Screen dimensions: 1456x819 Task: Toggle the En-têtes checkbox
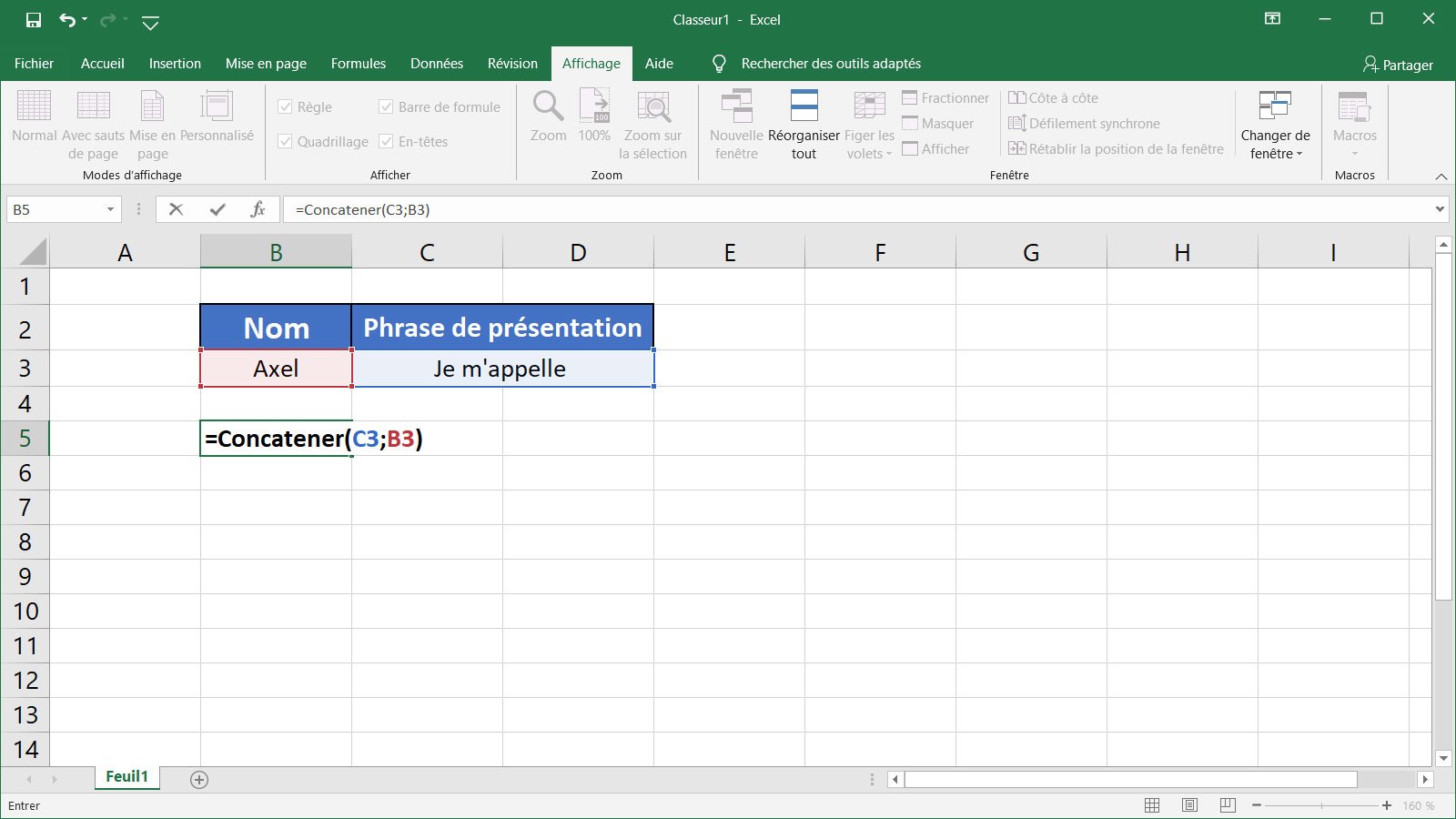pos(386,142)
